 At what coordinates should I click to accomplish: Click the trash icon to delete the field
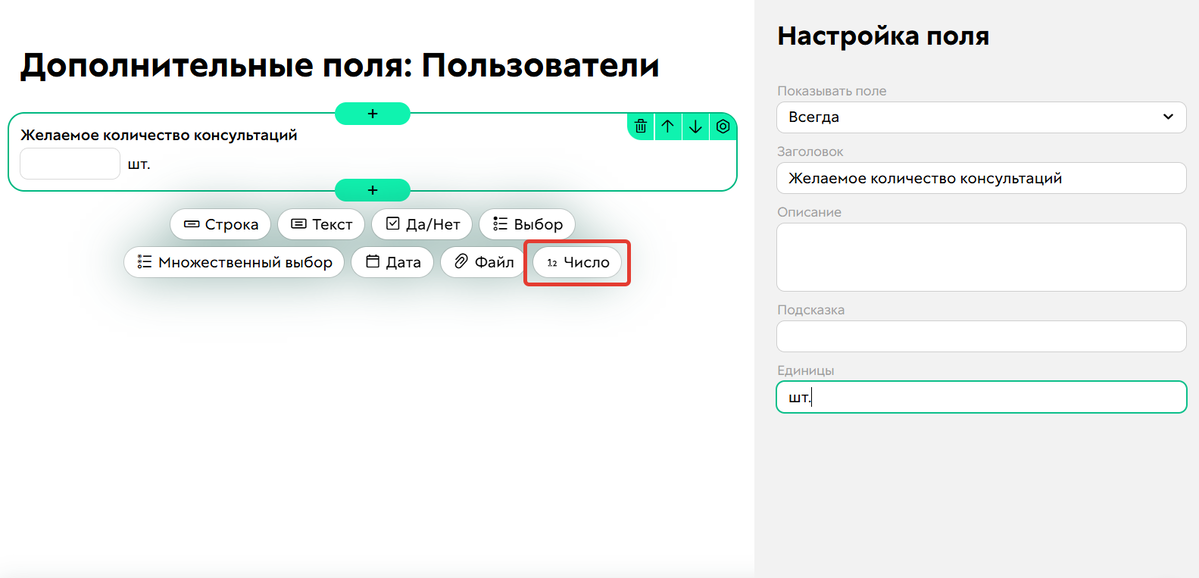coord(640,126)
